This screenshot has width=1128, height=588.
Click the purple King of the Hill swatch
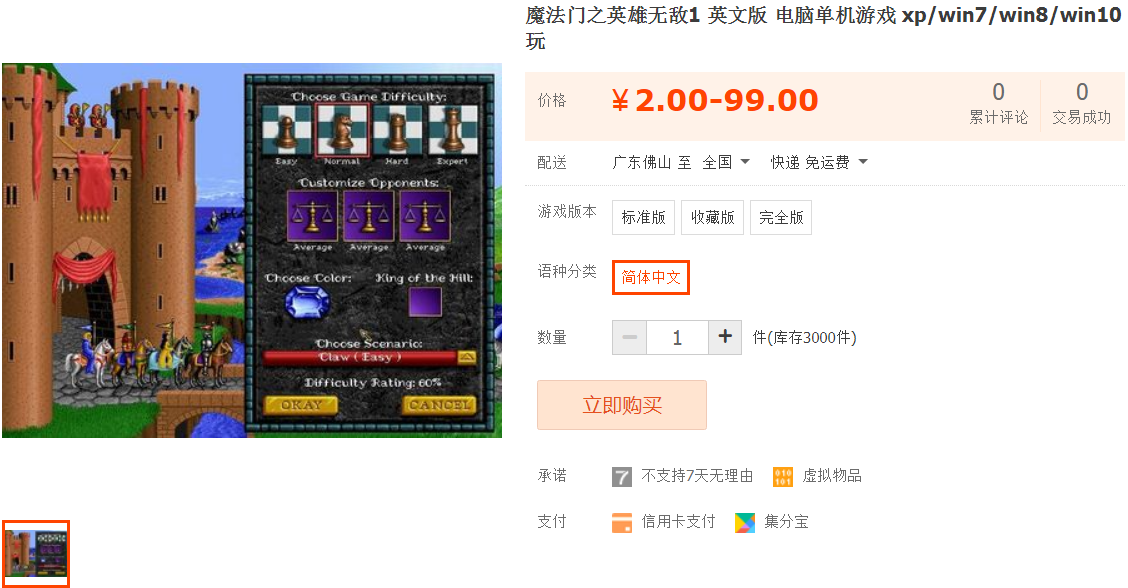424,302
